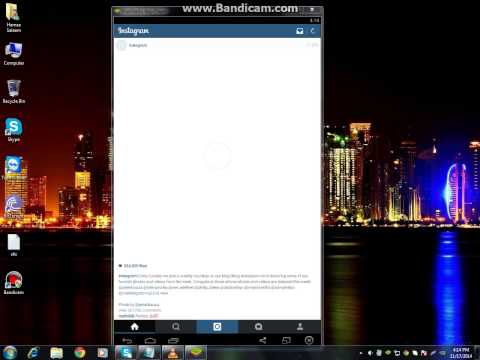Open the post author's username at post top
Screen dimensions: 480x360
(138, 45)
